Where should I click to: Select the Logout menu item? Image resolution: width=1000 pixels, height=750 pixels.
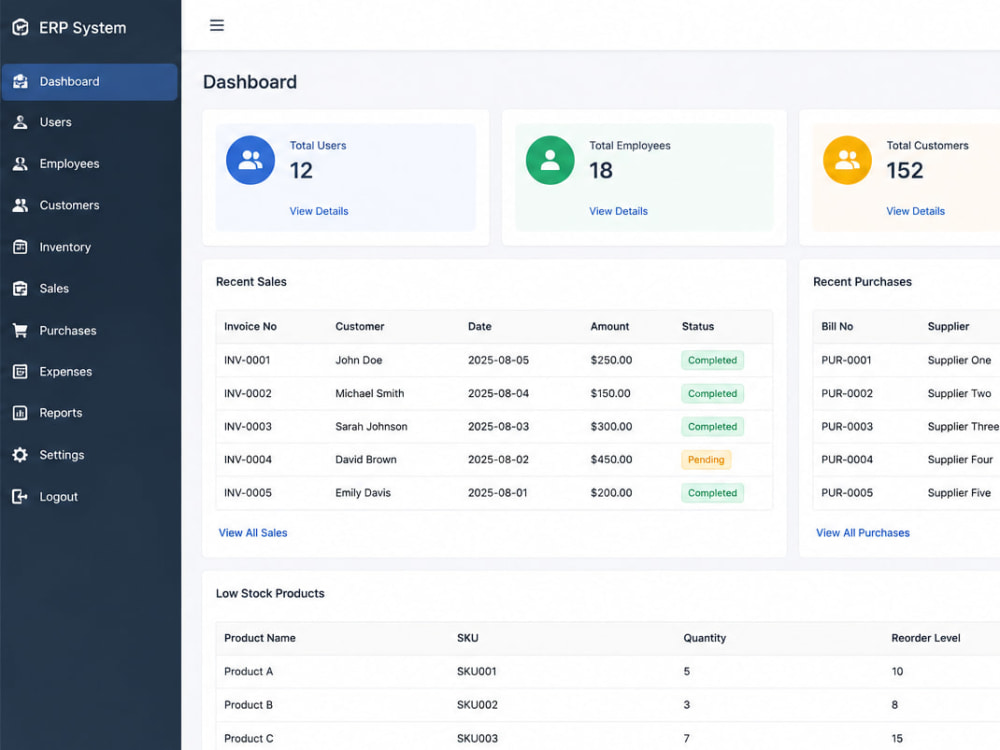coord(89,497)
